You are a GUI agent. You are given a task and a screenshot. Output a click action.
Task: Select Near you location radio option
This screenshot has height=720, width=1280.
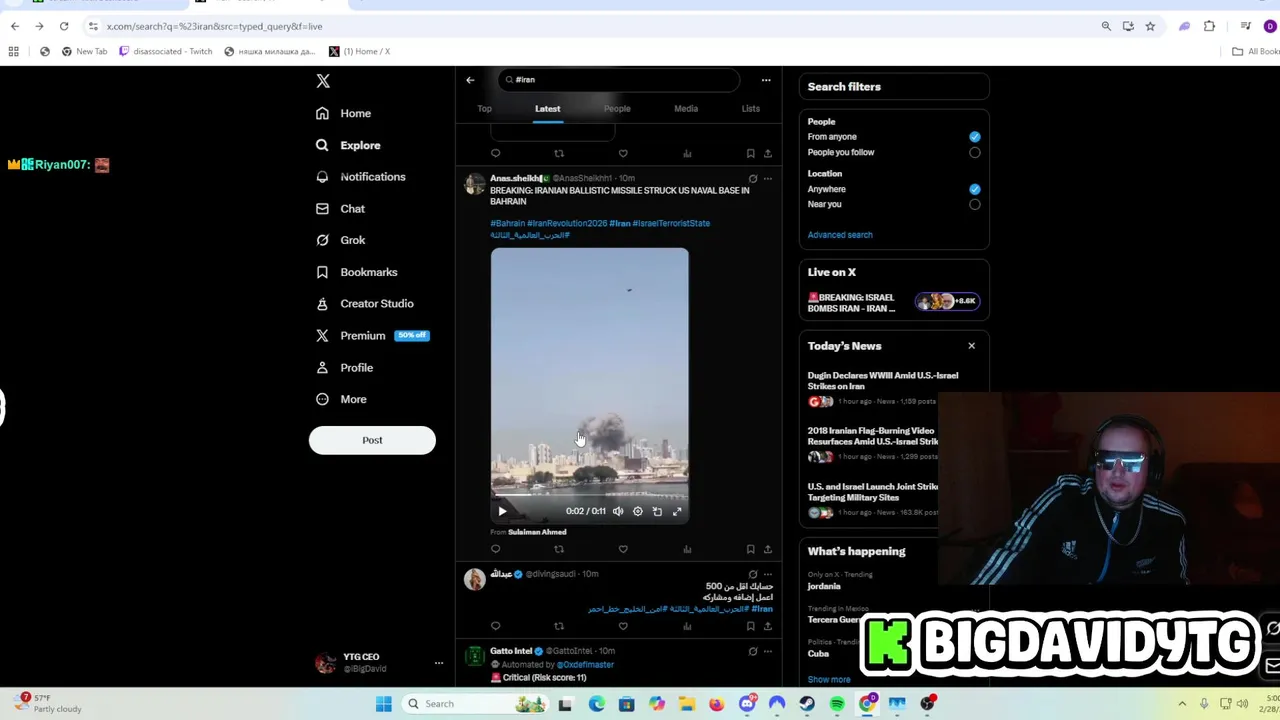click(x=974, y=205)
